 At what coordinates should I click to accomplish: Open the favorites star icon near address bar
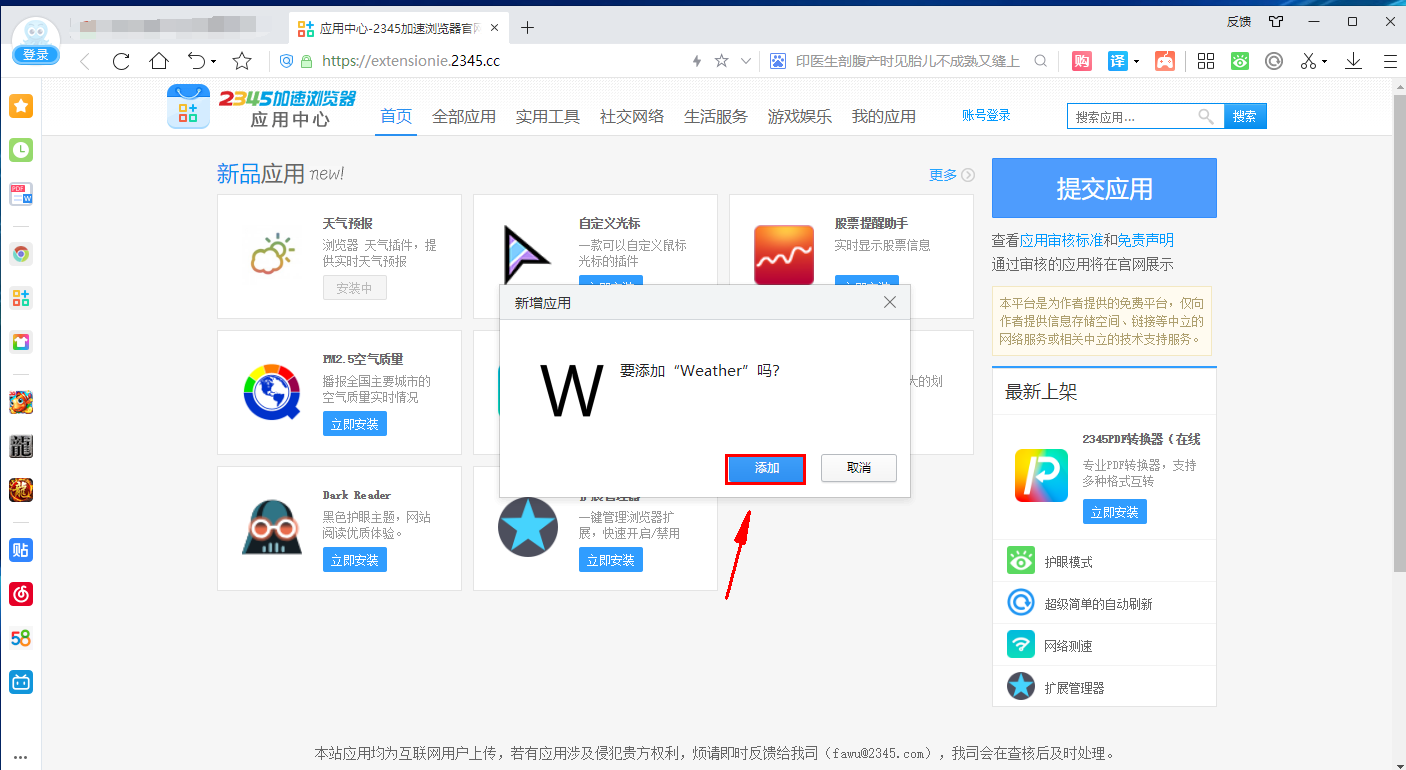[x=242, y=61]
